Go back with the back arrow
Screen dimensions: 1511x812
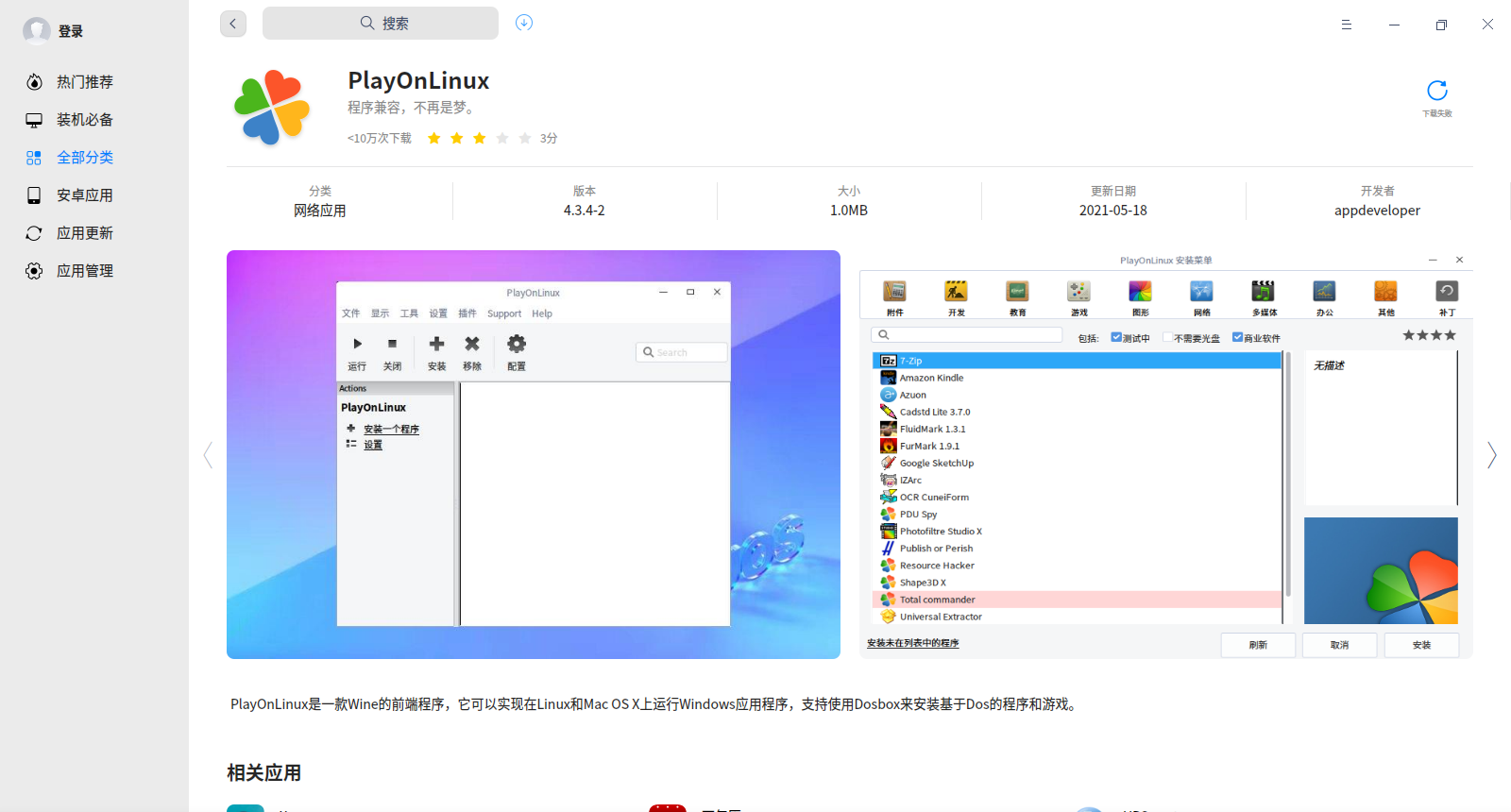(233, 24)
